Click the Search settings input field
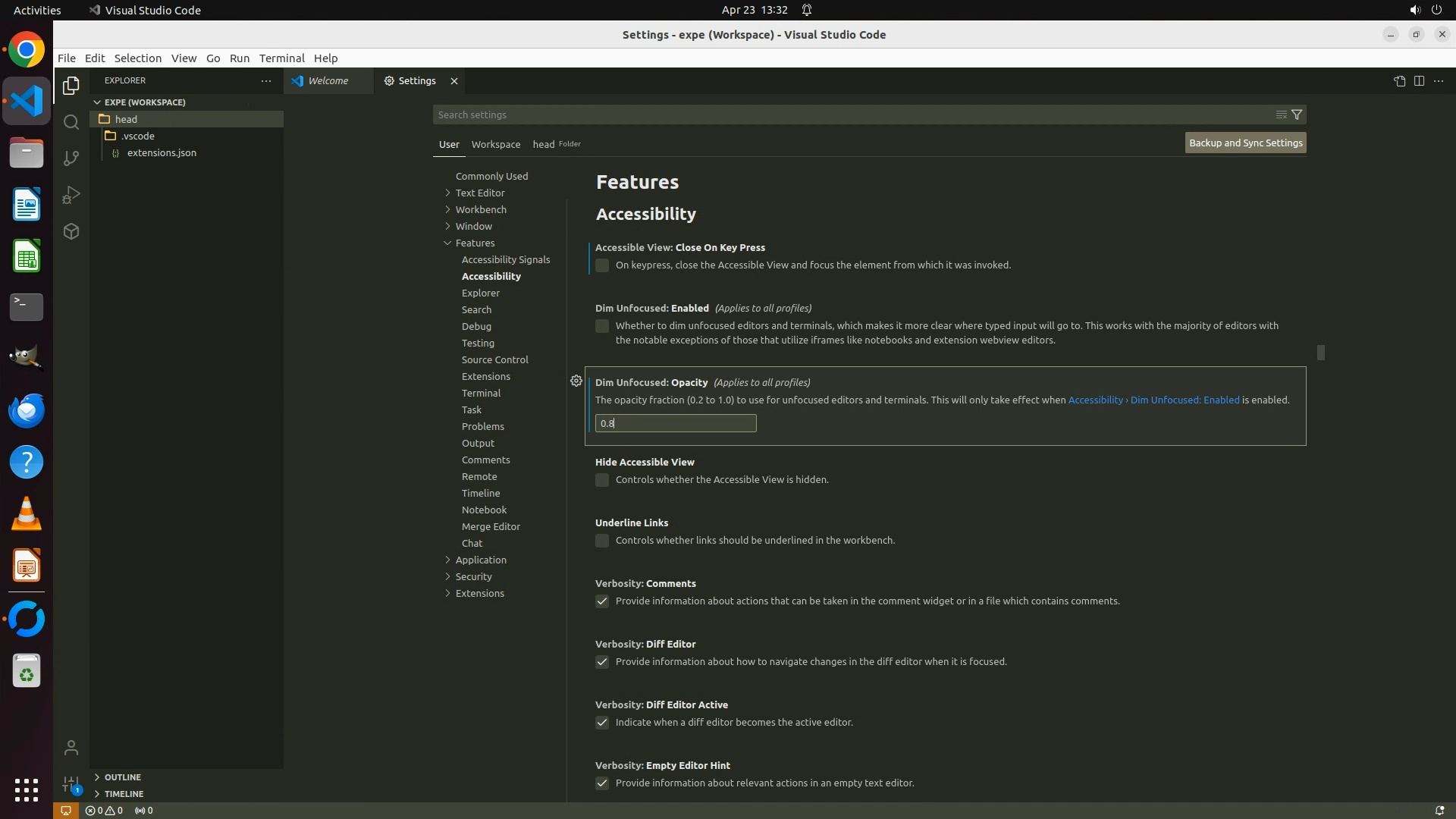The width and height of the screenshot is (1456, 819). pyautogui.click(x=849, y=115)
